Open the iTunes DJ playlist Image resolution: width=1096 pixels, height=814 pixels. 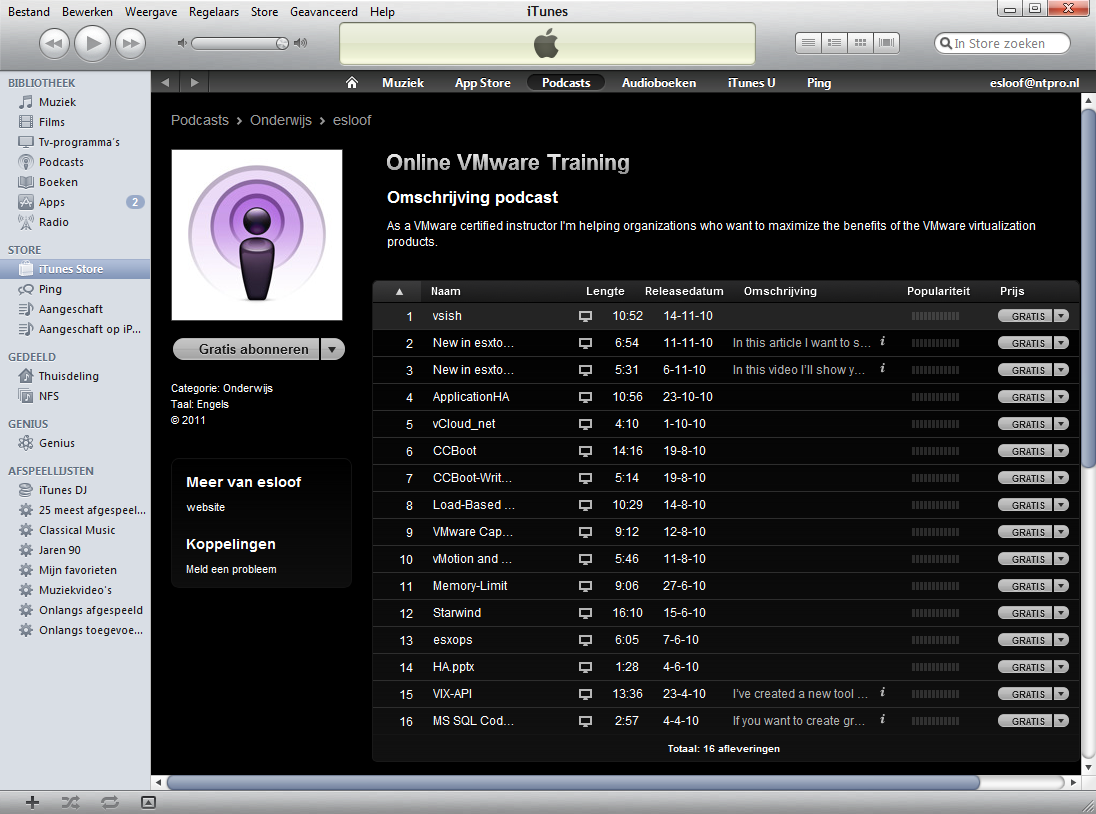63,490
